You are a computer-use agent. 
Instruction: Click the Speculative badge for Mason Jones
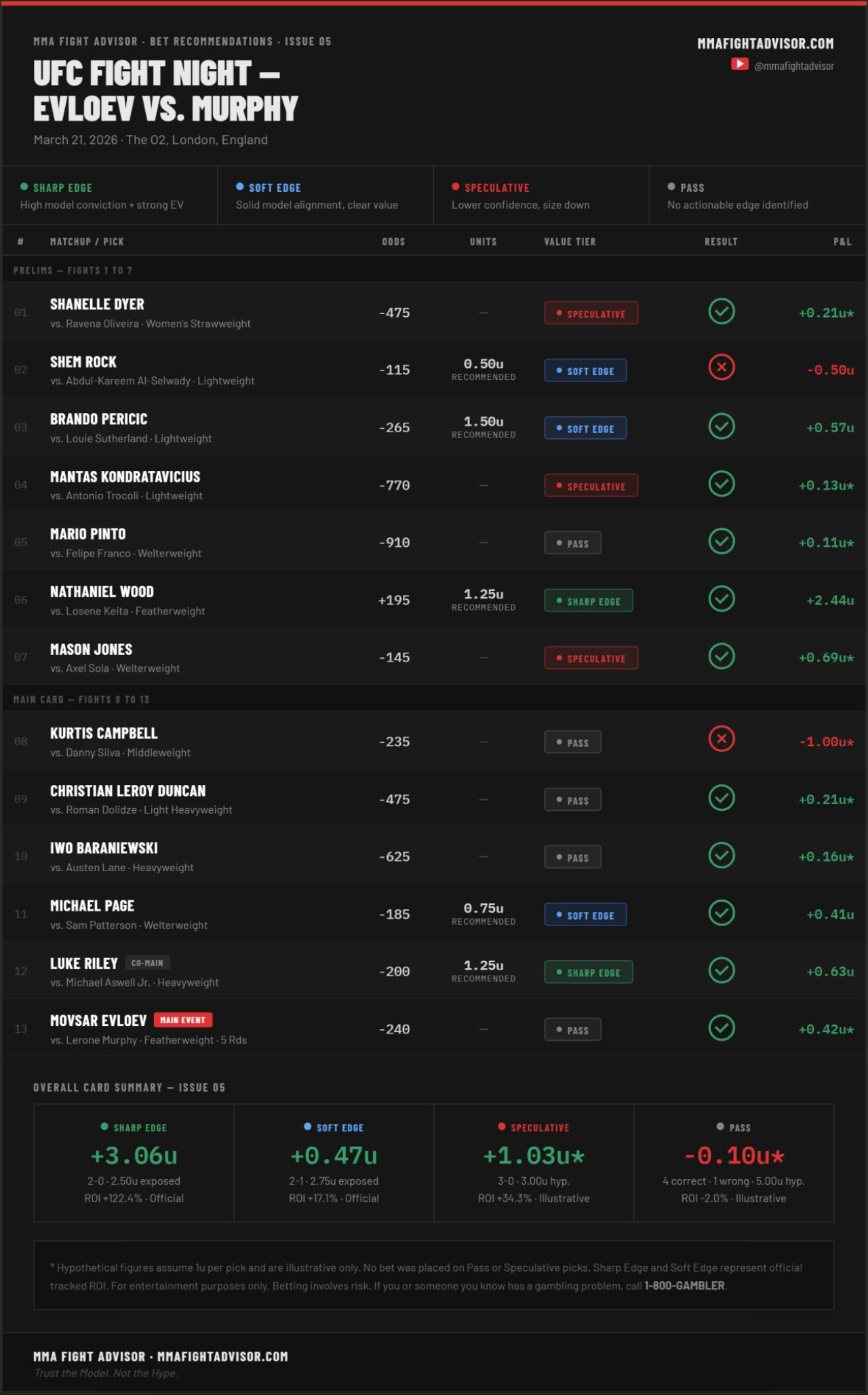pos(591,658)
